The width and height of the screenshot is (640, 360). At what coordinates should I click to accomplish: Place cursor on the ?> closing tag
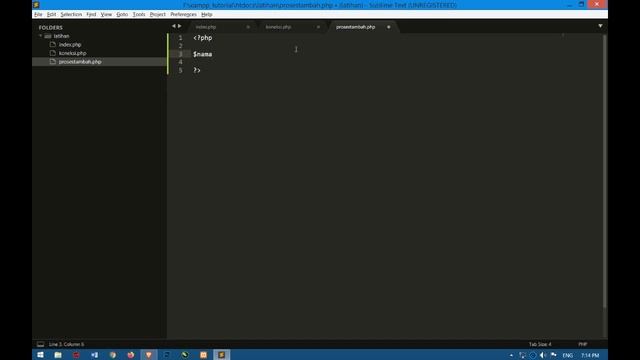(x=197, y=70)
